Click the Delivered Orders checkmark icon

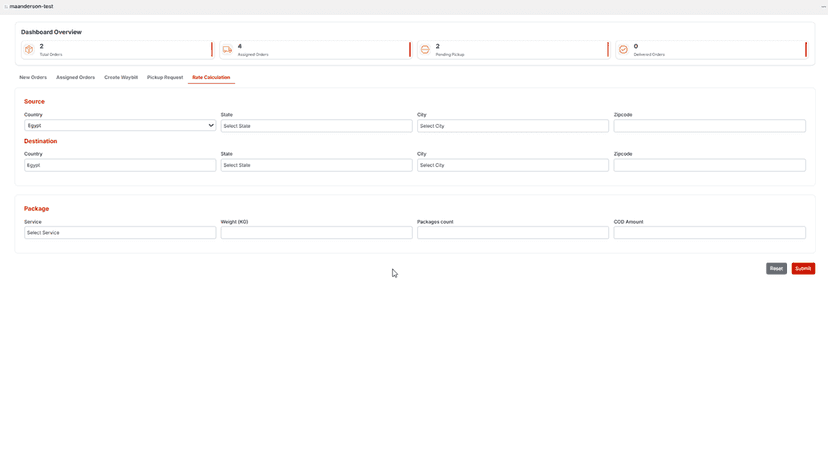[x=623, y=50]
